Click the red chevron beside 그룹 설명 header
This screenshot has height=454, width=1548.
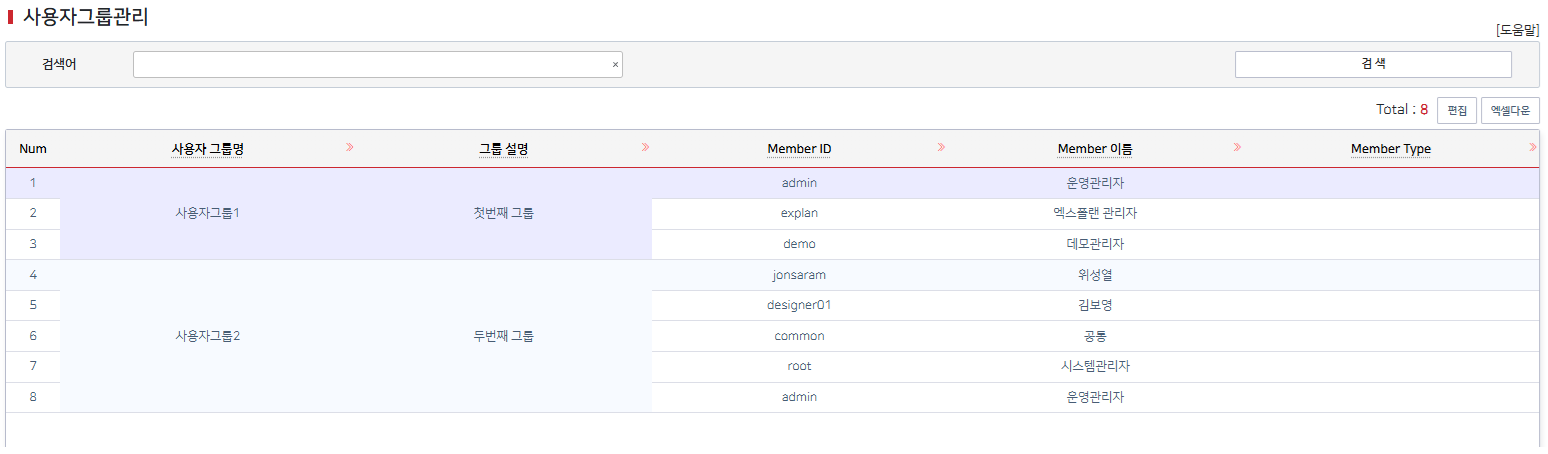[x=645, y=148]
